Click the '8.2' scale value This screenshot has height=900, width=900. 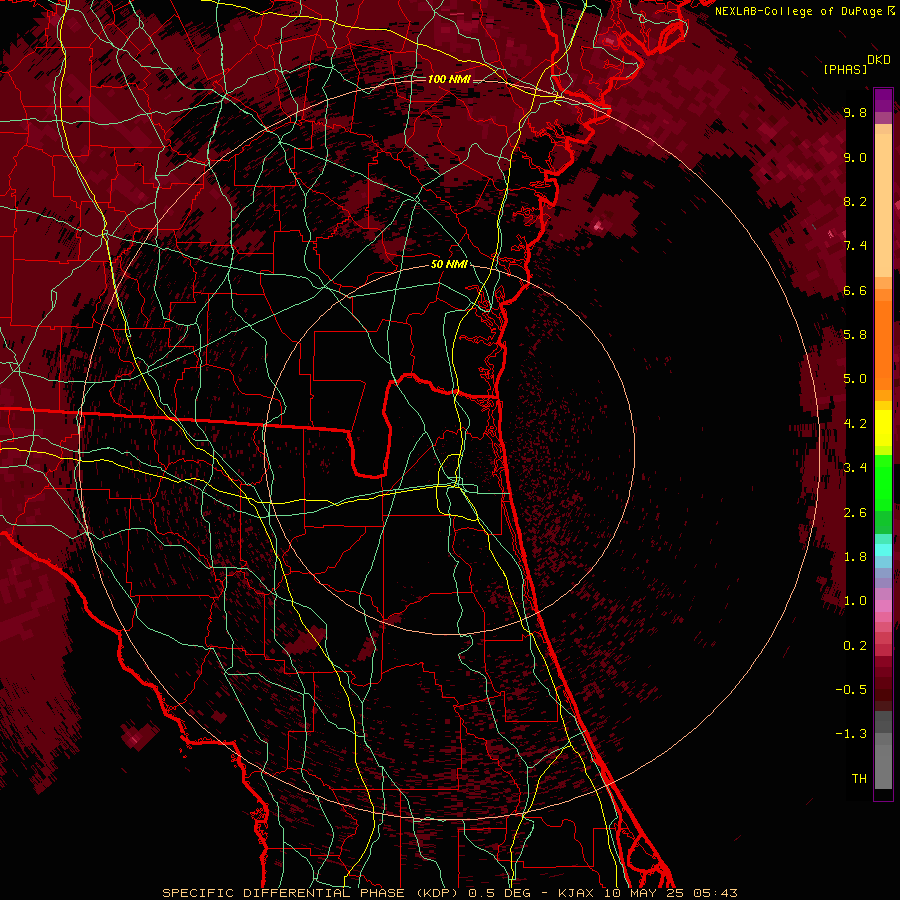coord(855,201)
